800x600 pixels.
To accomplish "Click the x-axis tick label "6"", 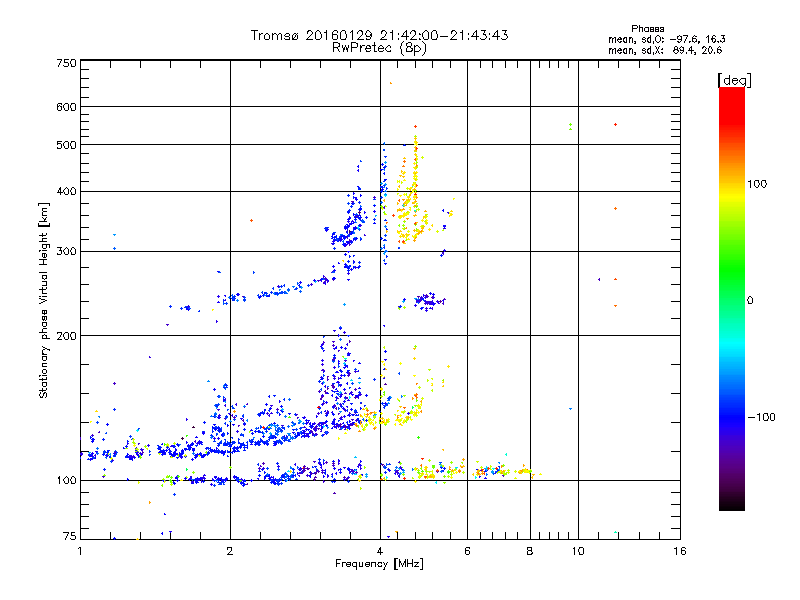I will pos(467,551).
